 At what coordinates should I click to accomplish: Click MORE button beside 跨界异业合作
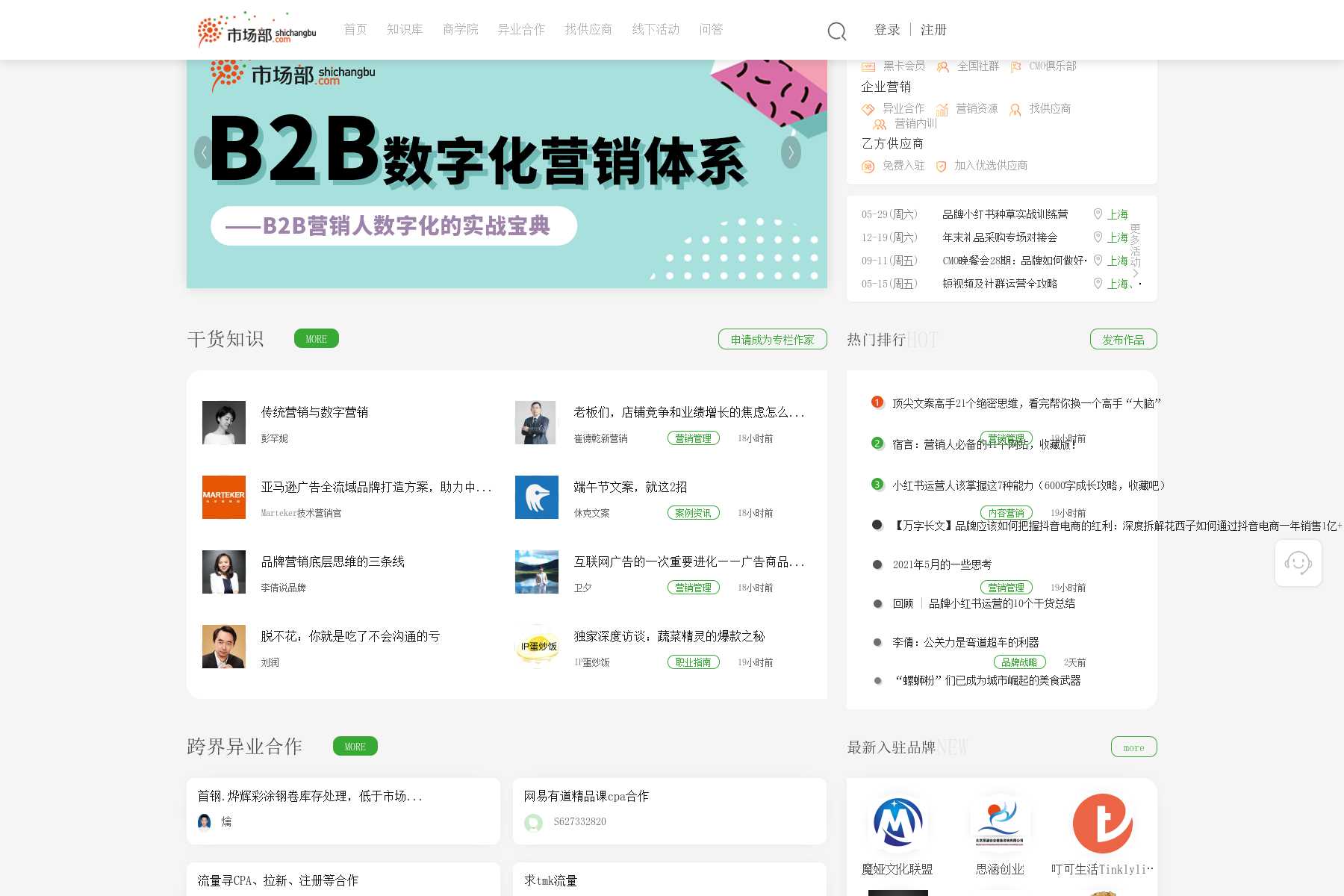tap(355, 747)
